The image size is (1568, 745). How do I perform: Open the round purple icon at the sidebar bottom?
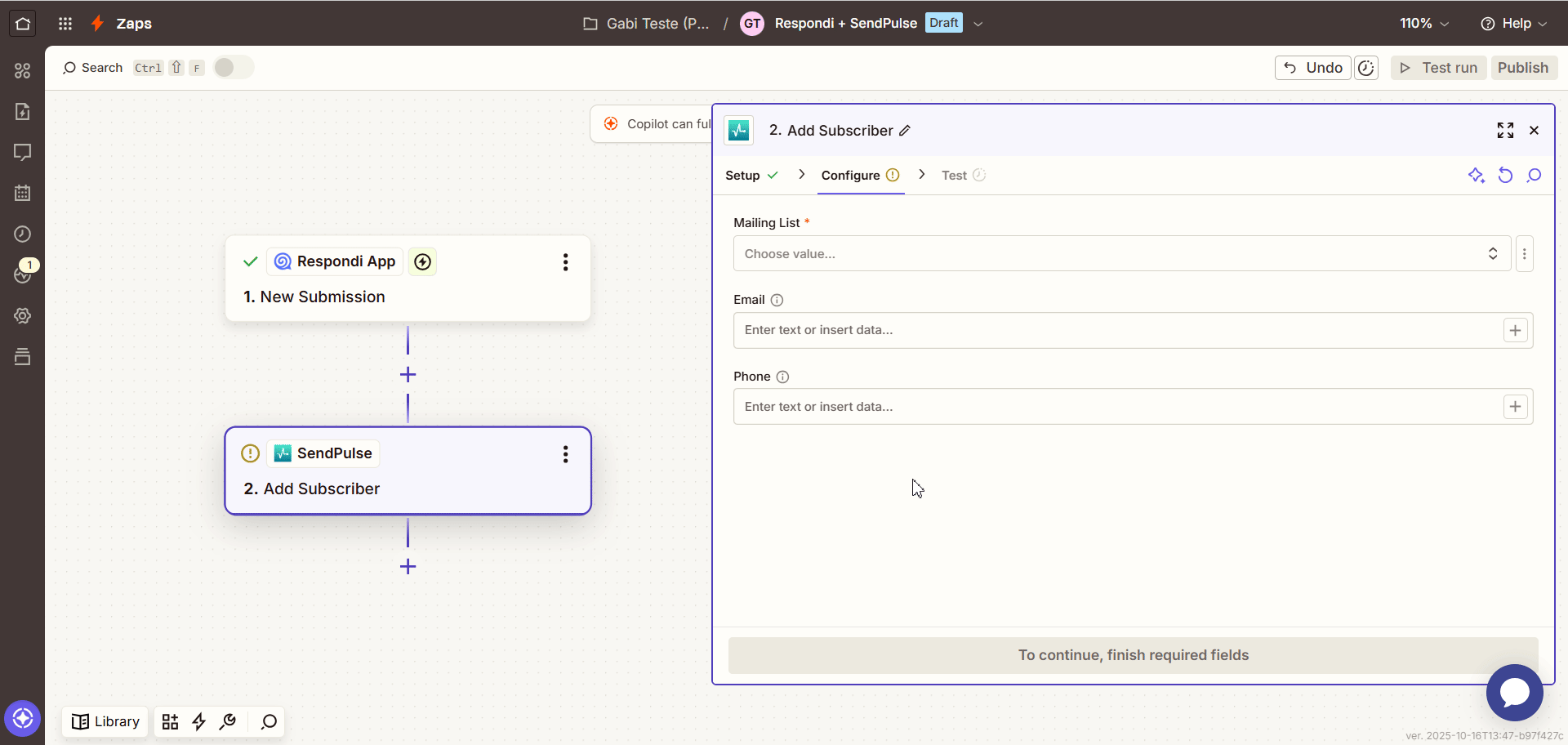tap(22, 719)
